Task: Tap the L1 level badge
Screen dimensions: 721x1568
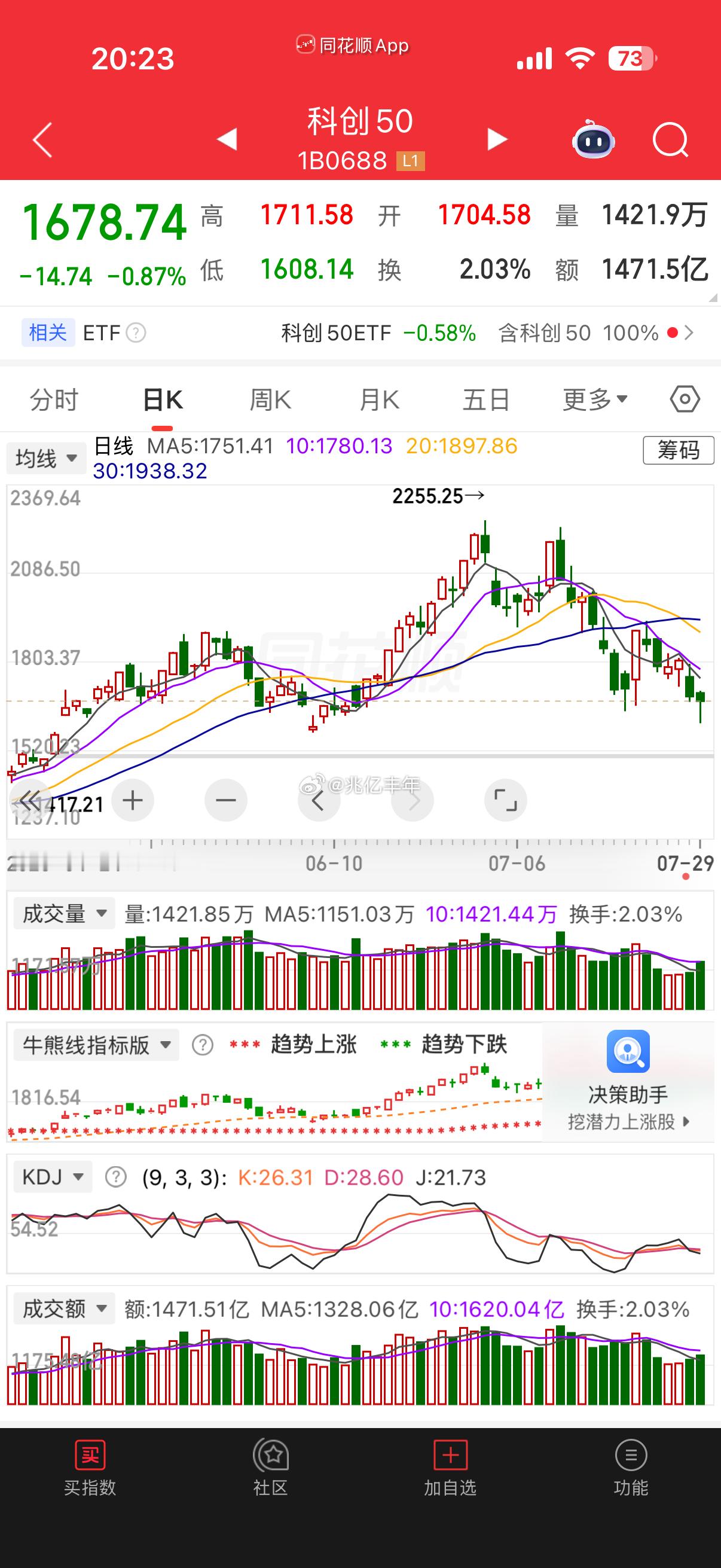Action: tap(411, 161)
